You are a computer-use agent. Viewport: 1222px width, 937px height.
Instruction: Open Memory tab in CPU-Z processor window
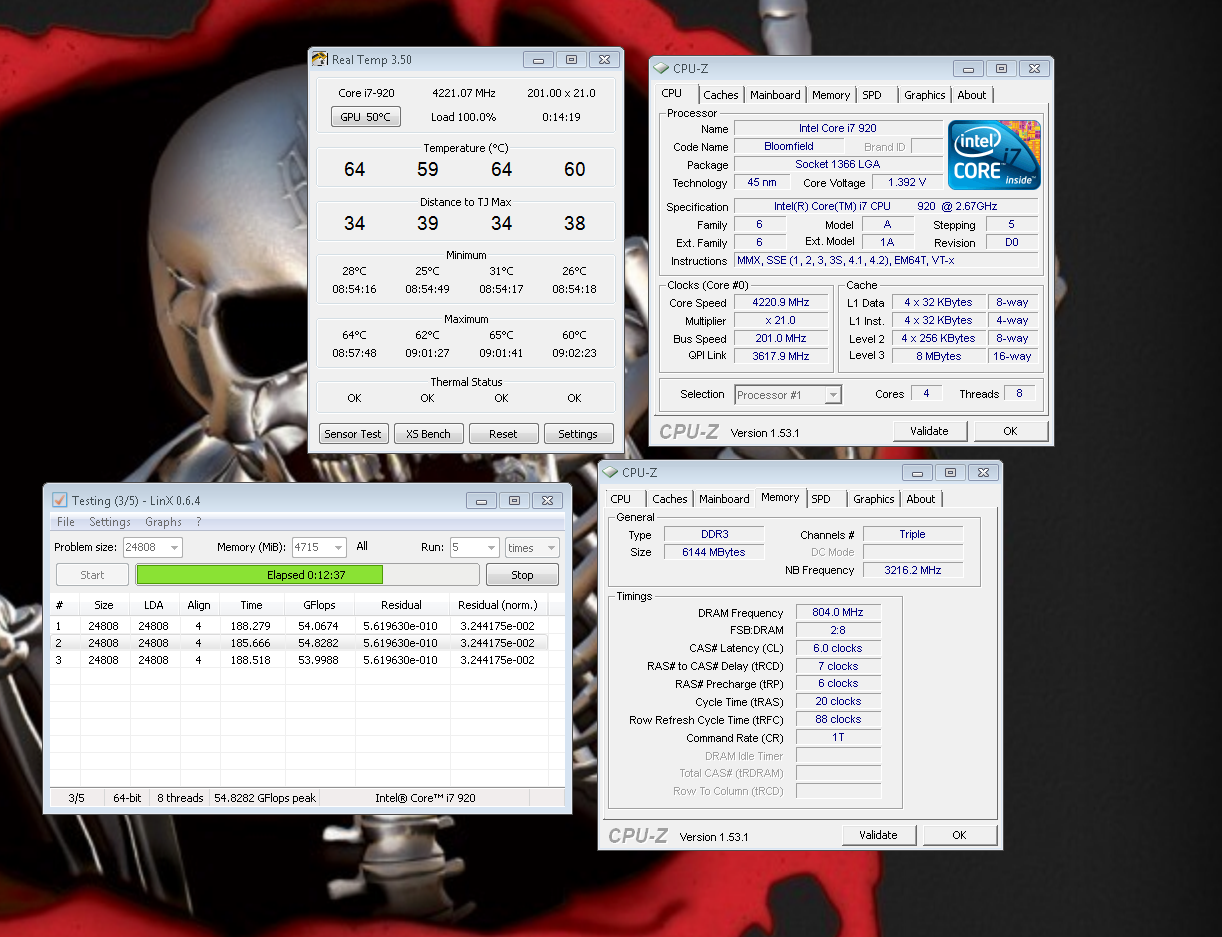[831, 95]
